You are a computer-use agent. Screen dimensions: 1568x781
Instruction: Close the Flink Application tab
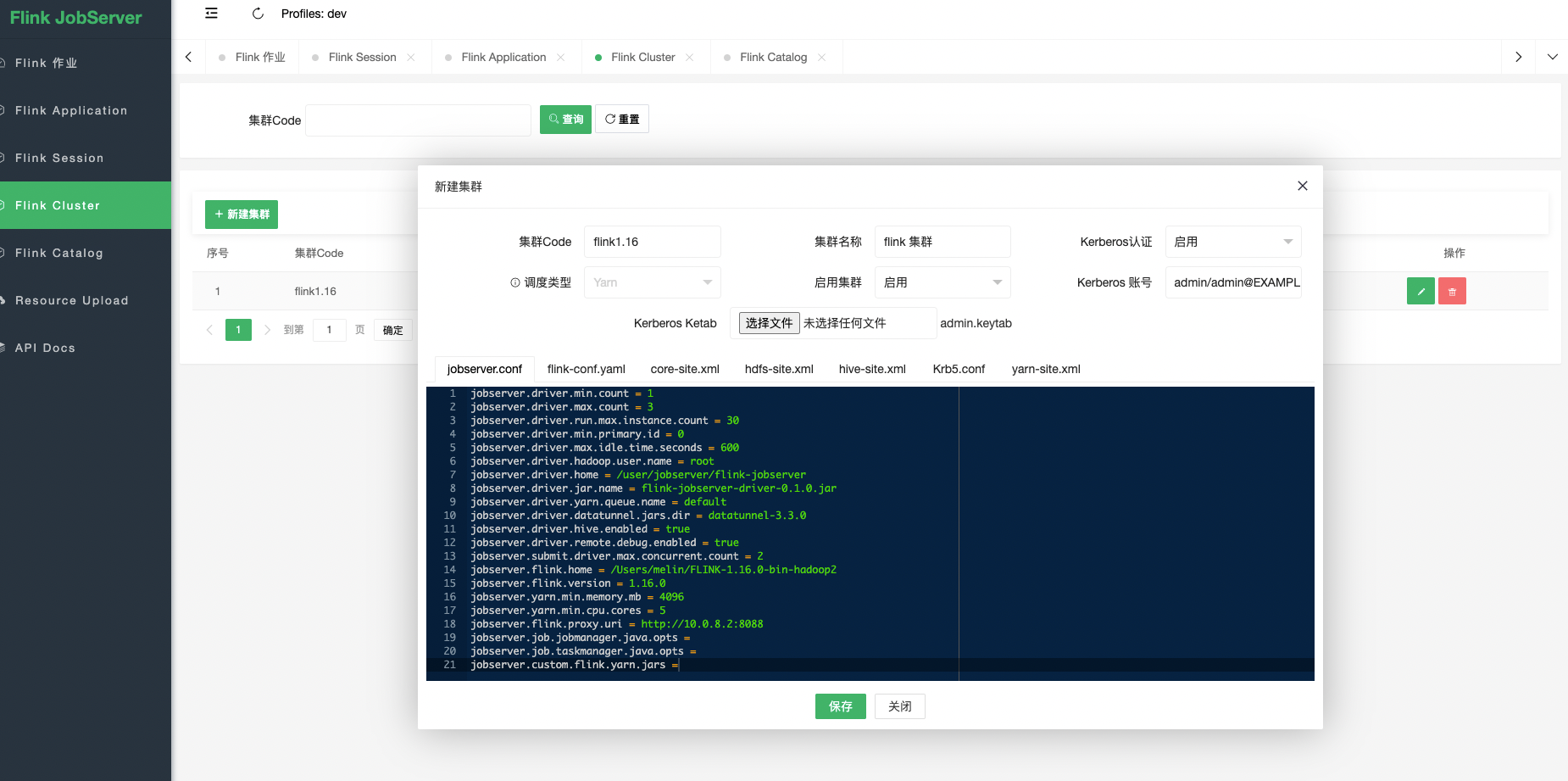(x=560, y=57)
